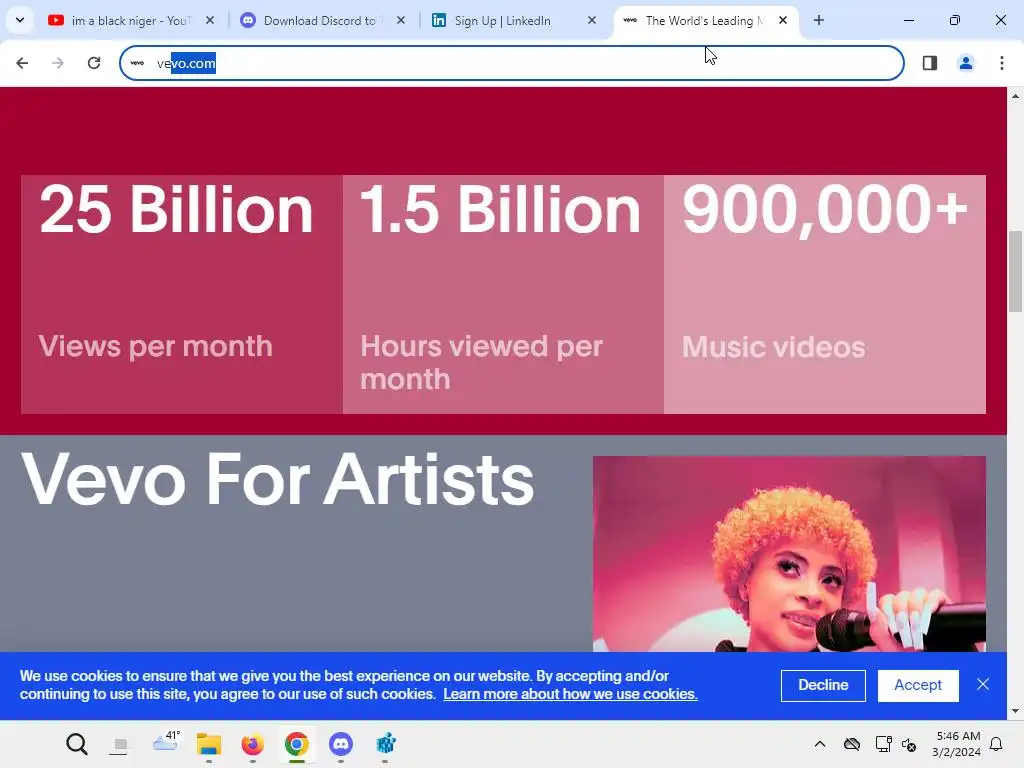Close the LinkedIn Sign Up tab
The height and width of the screenshot is (768, 1024).
click(592, 20)
